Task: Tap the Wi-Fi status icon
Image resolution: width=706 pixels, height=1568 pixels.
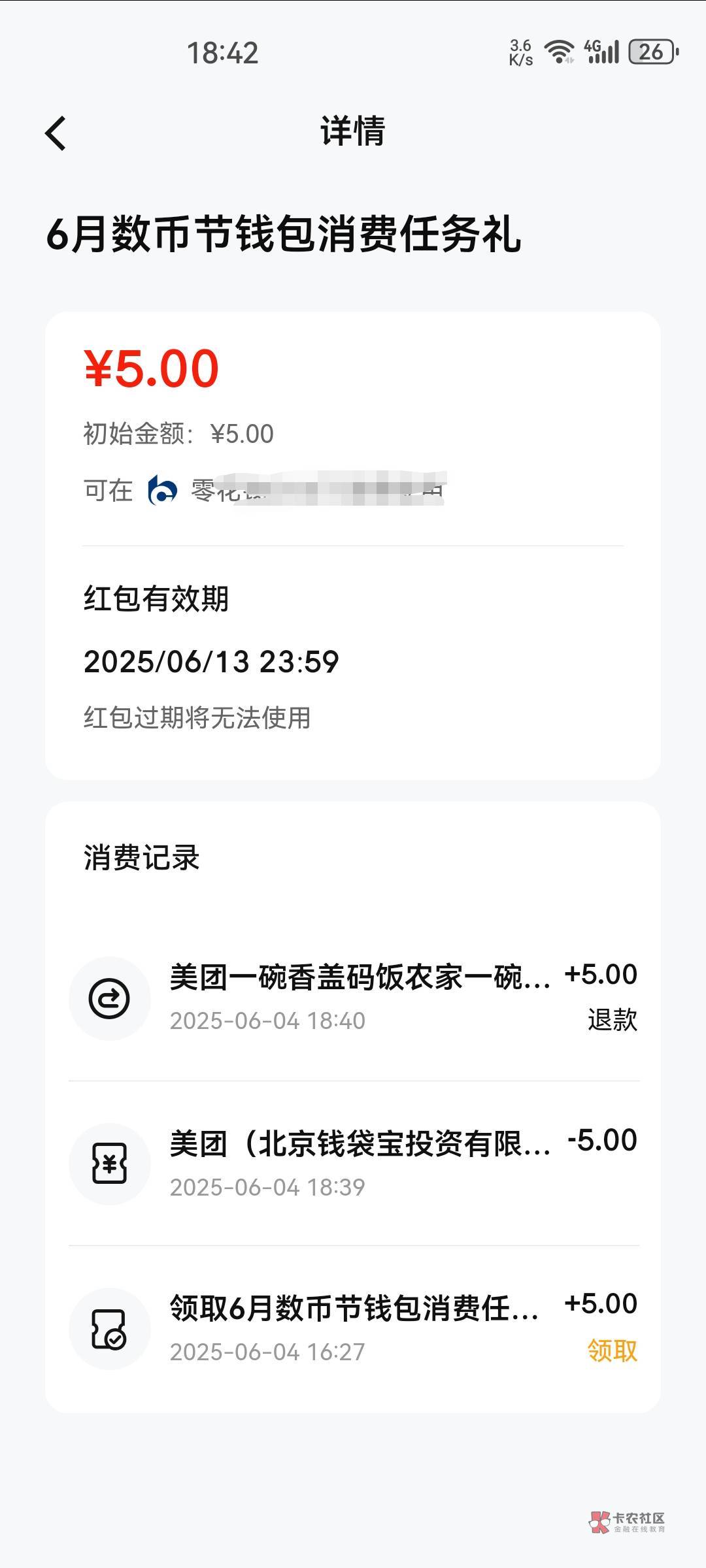Action: point(560,52)
